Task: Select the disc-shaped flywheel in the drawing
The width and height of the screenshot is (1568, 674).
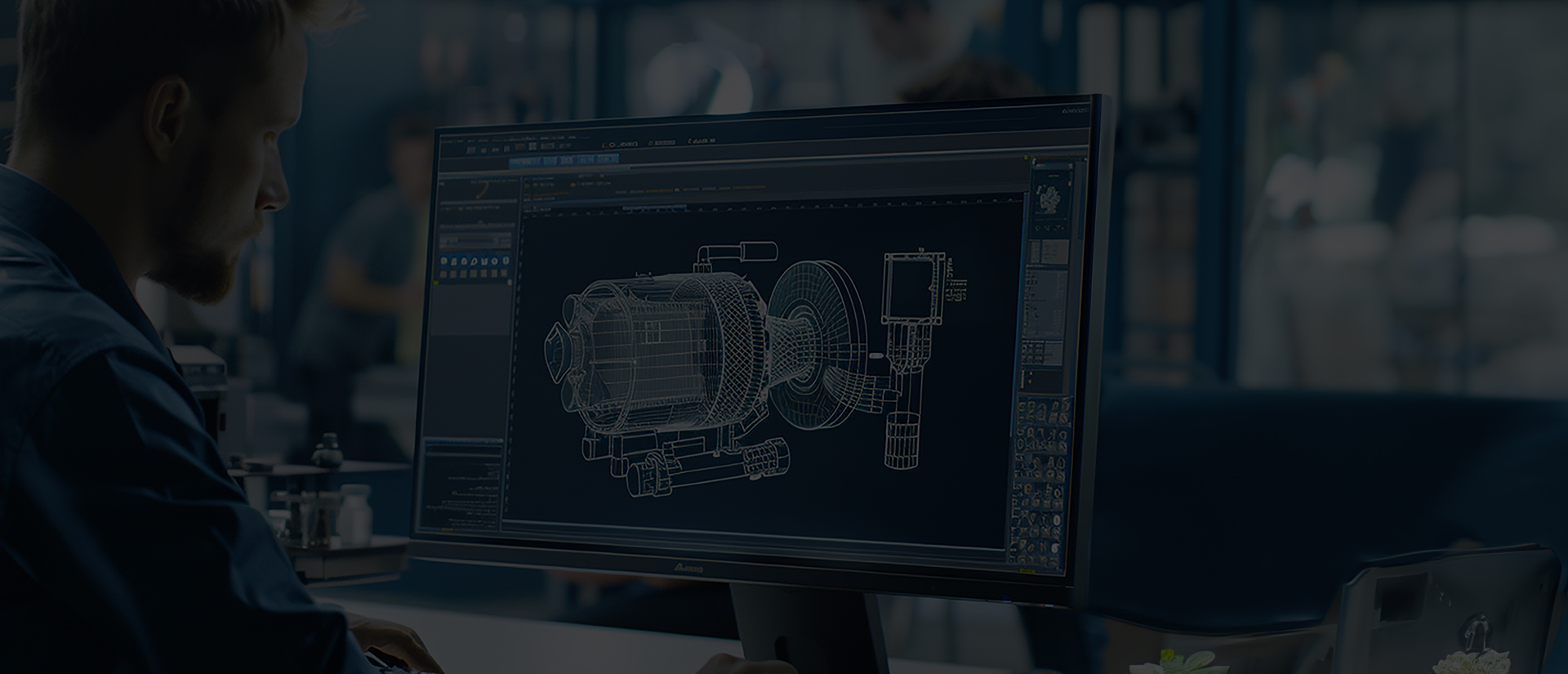Action: coord(819,344)
